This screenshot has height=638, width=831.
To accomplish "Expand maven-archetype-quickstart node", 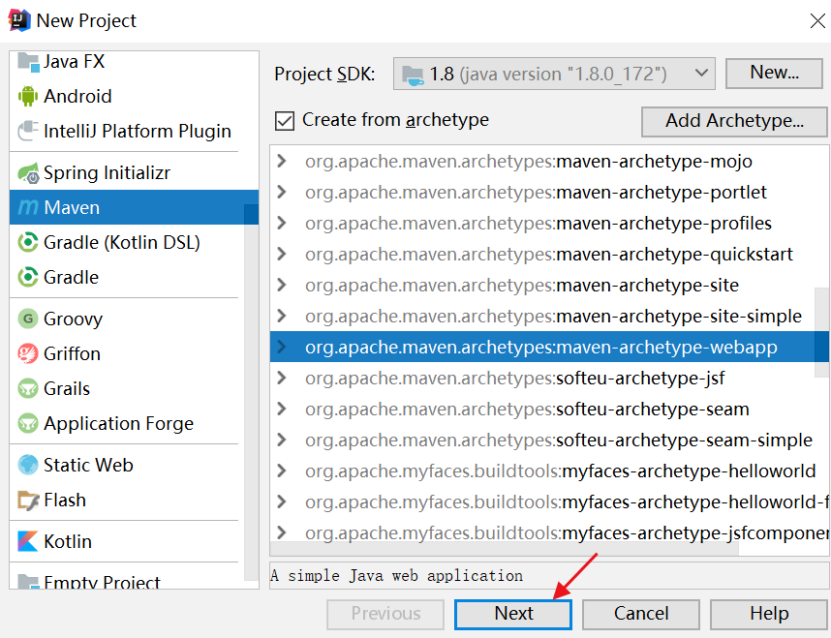I will (x=281, y=254).
